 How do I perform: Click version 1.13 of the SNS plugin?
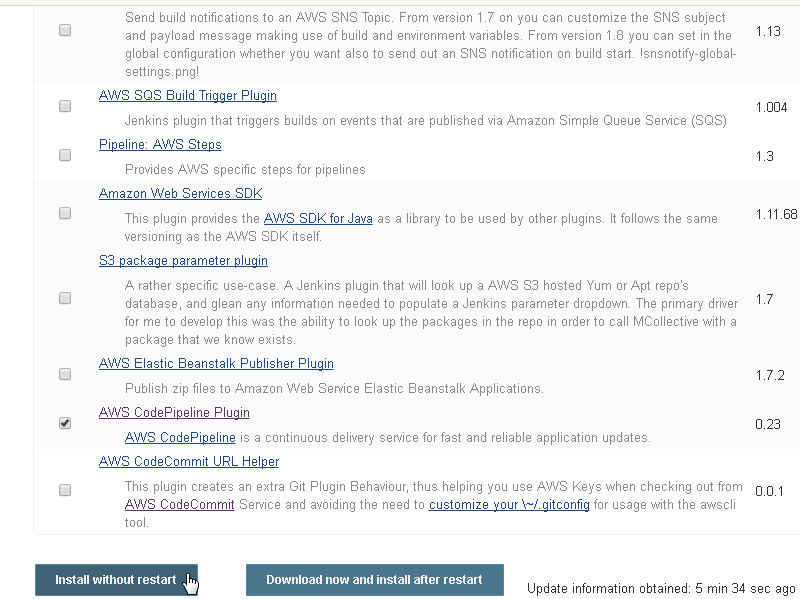tap(768, 31)
